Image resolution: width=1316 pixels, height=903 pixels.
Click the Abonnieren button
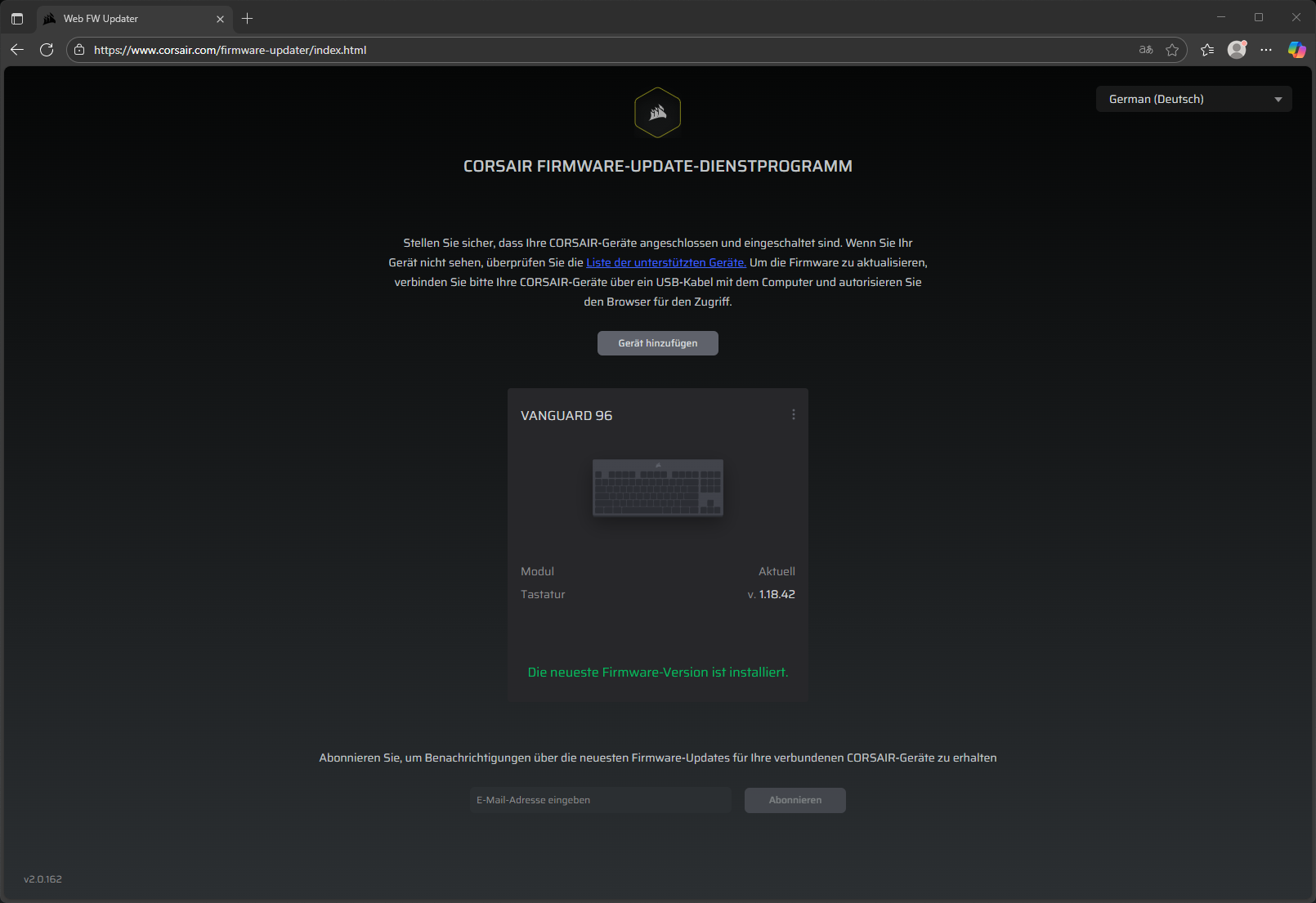795,800
